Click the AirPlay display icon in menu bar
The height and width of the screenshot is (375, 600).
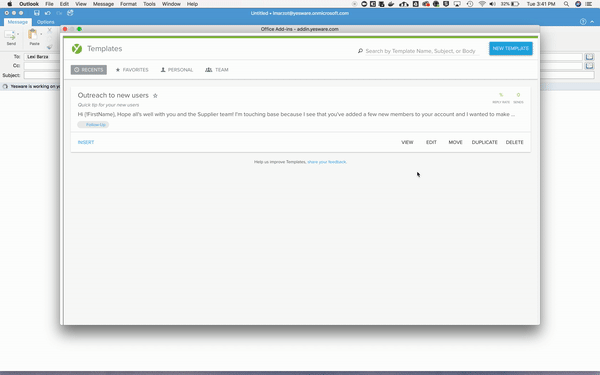point(457,4)
